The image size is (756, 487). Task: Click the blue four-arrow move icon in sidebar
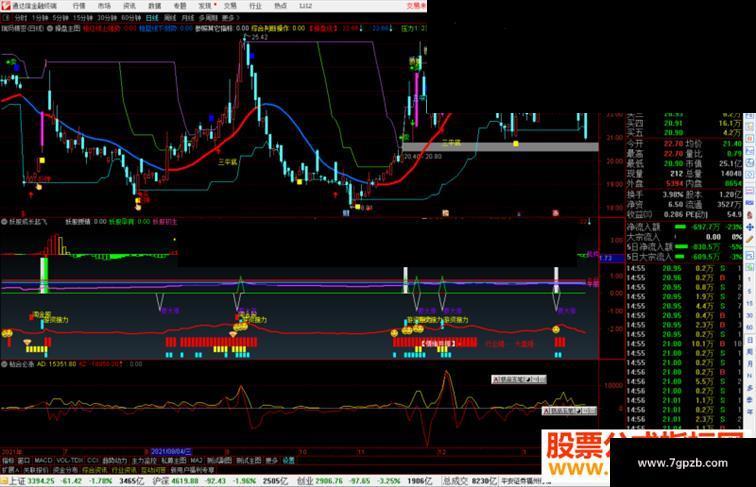click(750, 227)
